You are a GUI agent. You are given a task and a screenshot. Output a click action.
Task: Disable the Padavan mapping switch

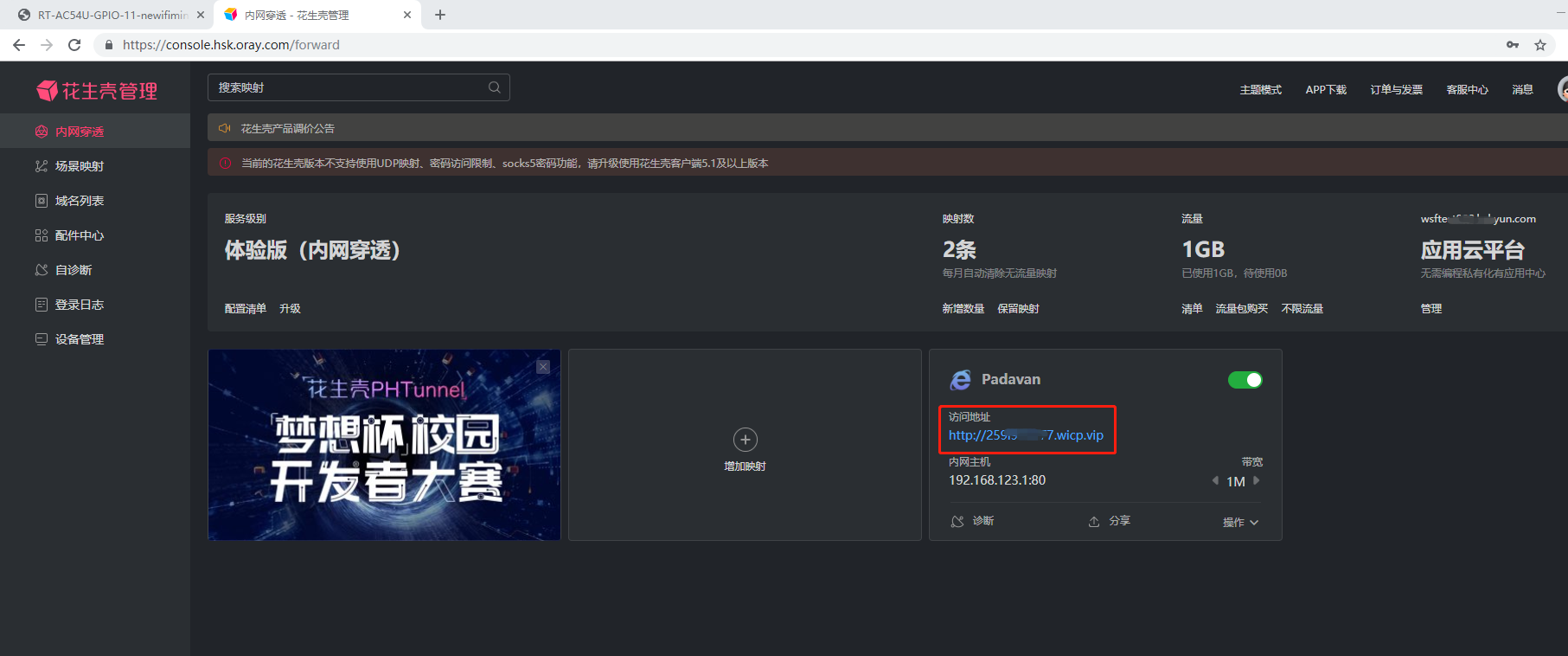[1245, 380]
